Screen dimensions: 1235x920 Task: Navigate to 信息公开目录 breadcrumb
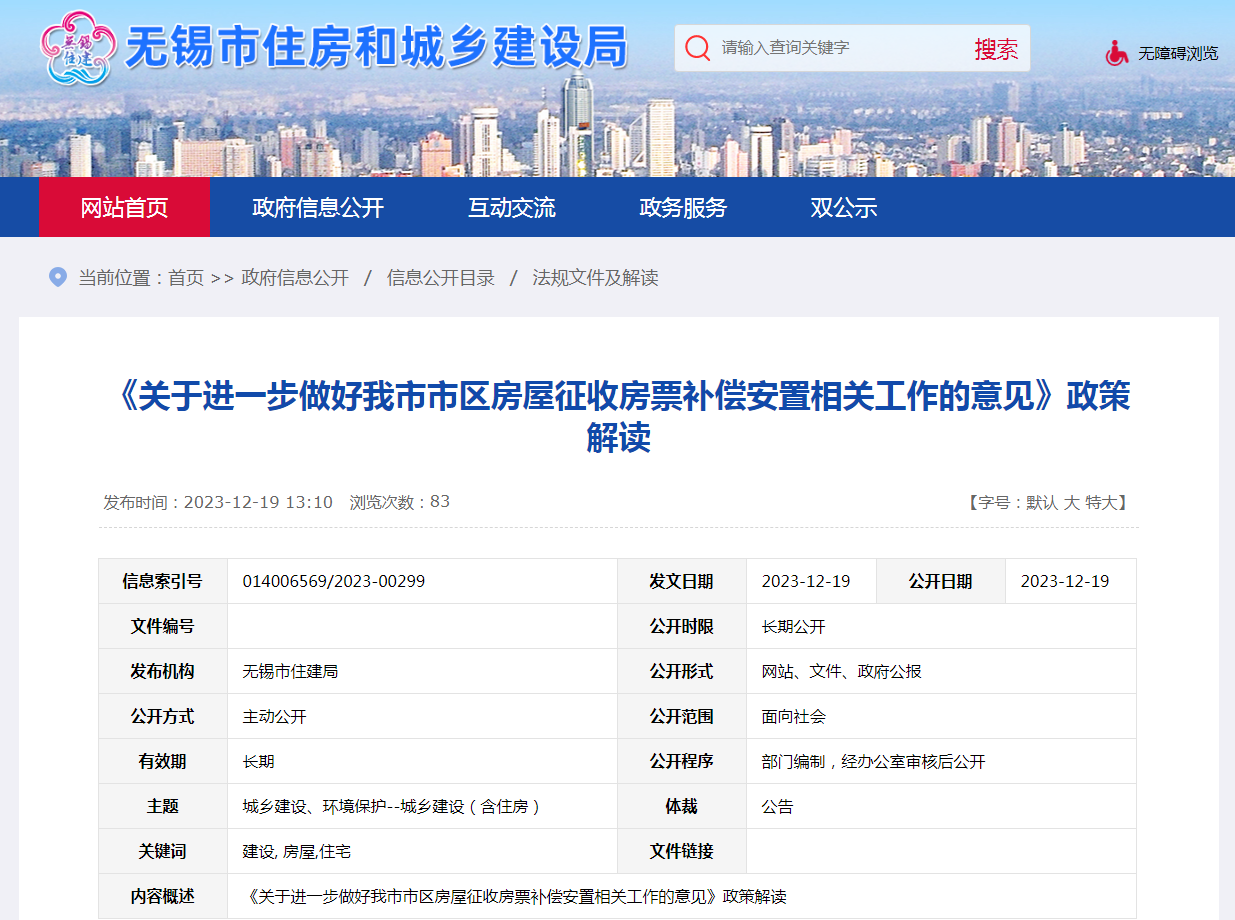point(440,278)
